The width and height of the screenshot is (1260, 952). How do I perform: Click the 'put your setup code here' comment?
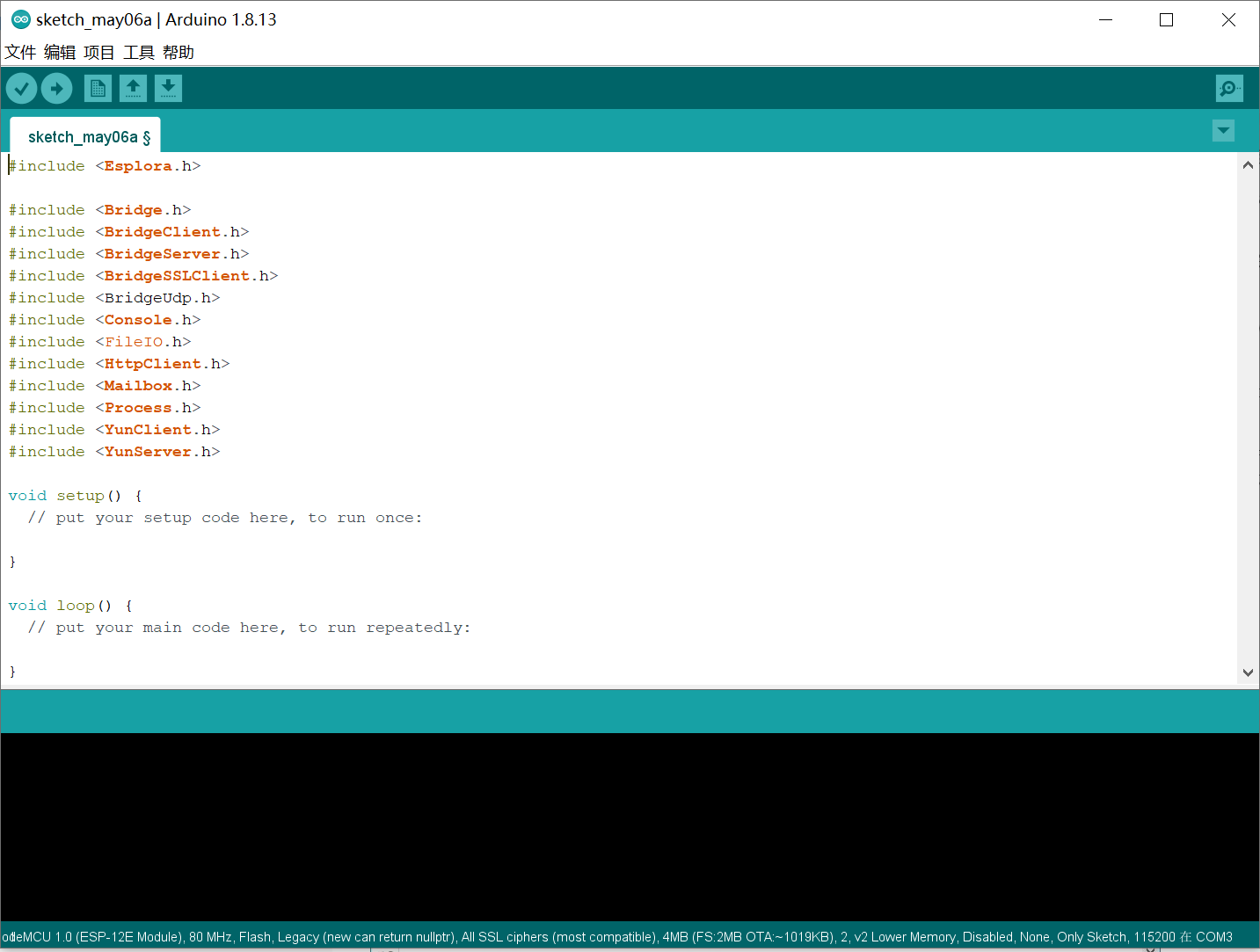tap(225, 518)
